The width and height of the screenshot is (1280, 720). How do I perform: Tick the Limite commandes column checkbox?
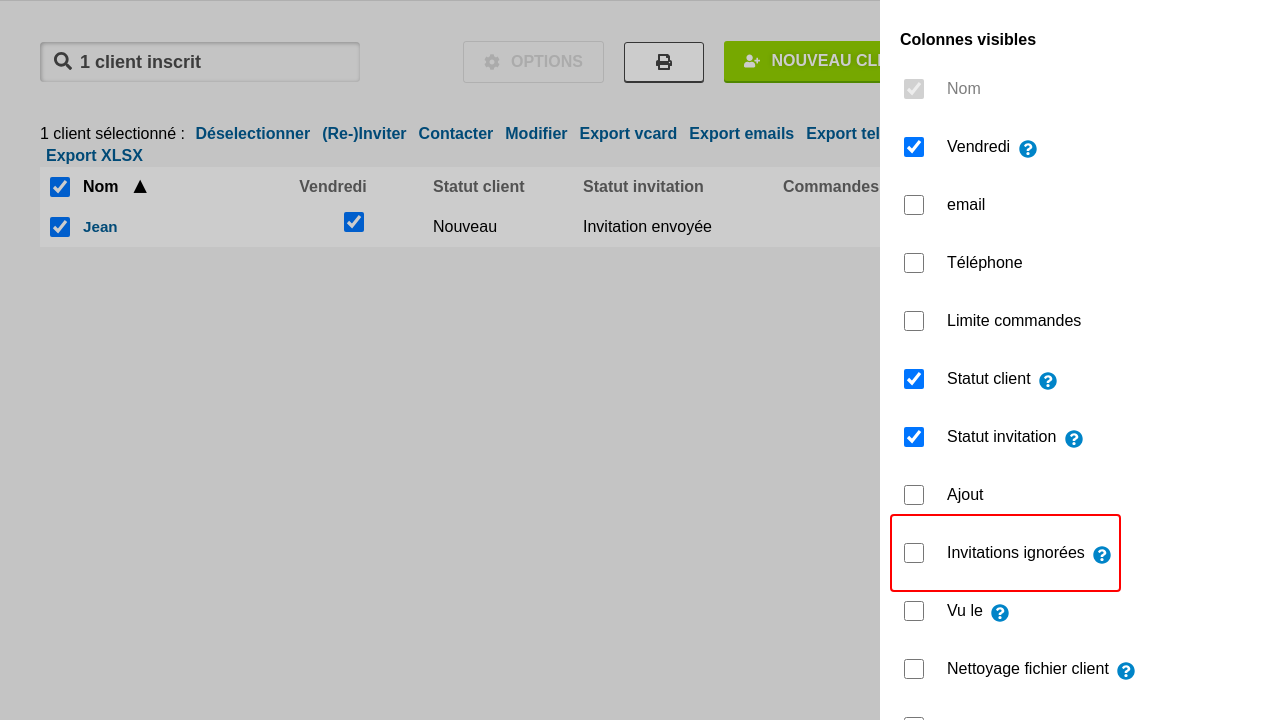914,321
